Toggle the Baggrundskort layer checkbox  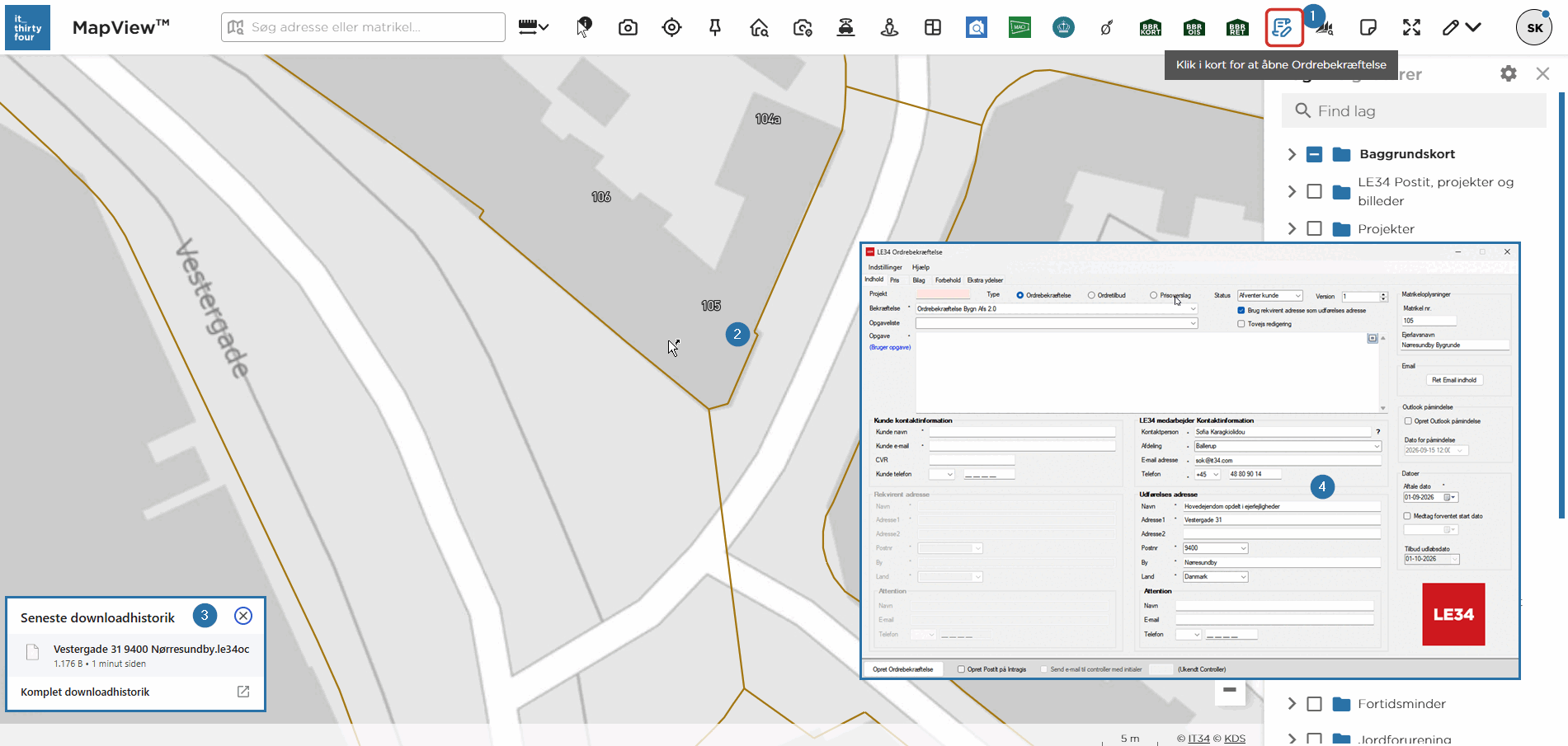(x=1315, y=154)
